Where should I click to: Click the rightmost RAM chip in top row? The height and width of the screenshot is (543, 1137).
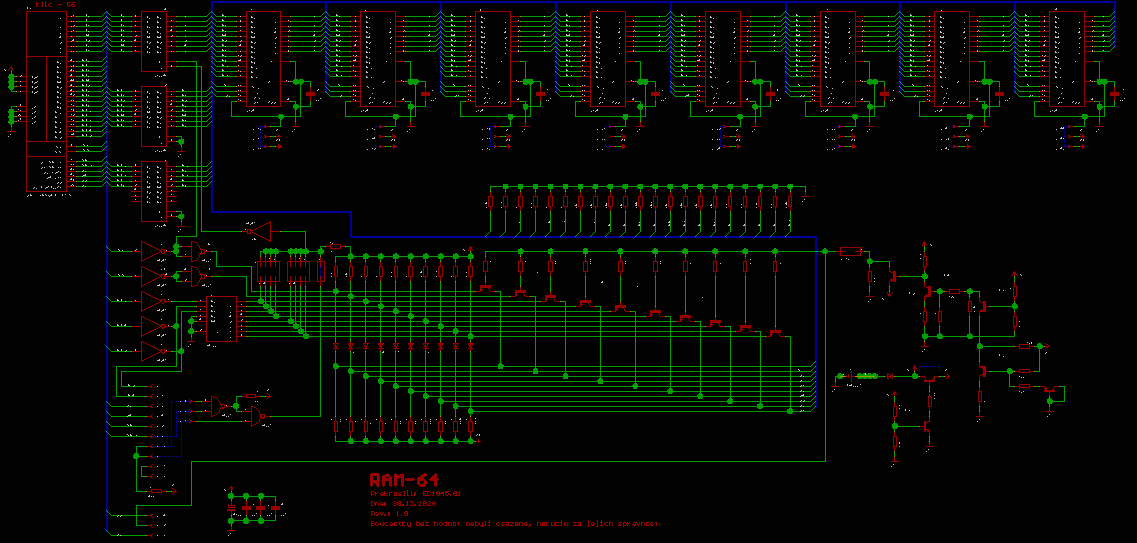[1068, 58]
